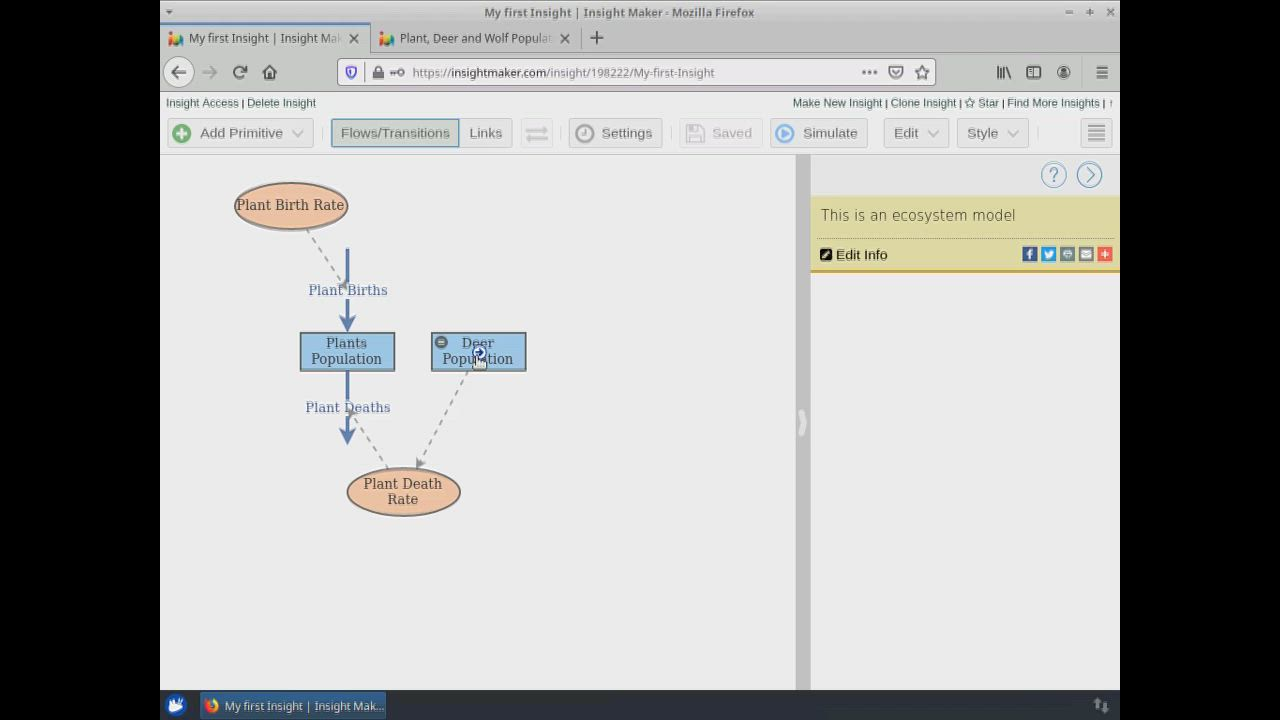Open the hamburger menu in Insight Maker toolbar

1096,133
